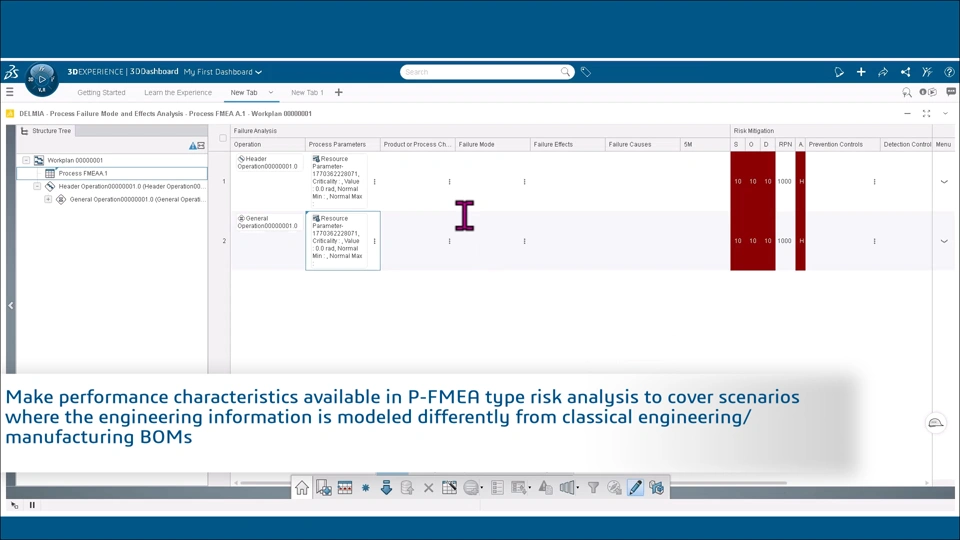Click the Prevention Controls column header
This screenshot has height=540, width=960.
pyautogui.click(x=842, y=144)
